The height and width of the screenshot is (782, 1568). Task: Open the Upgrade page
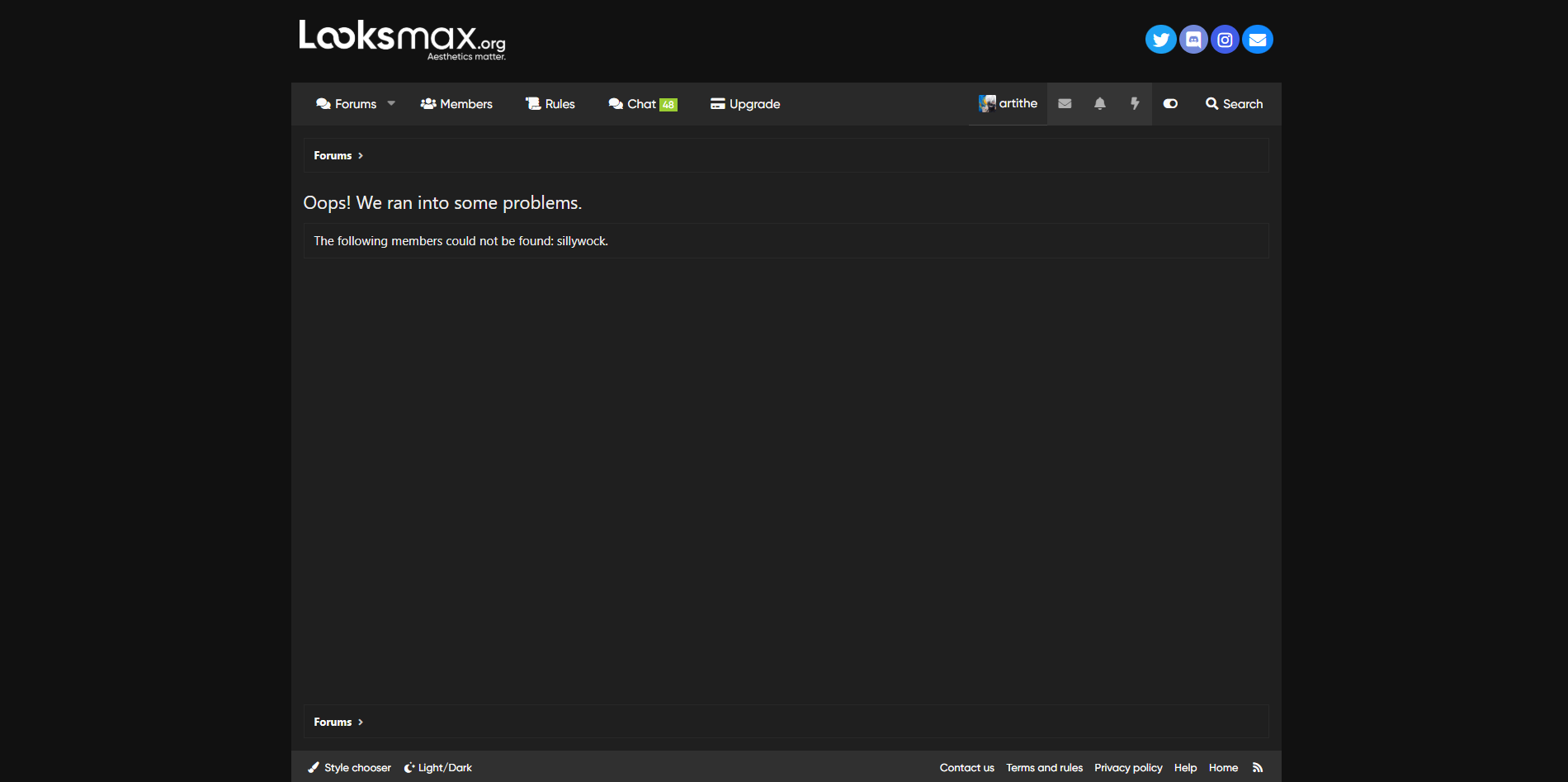pyautogui.click(x=745, y=104)
